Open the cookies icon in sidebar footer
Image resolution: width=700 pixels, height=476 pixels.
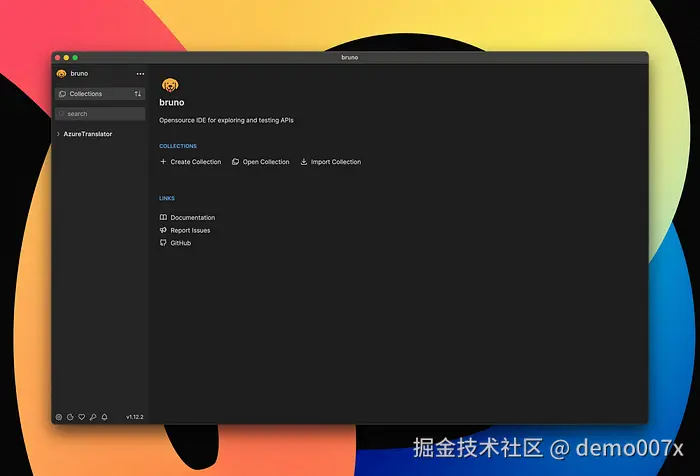[70, 417]
